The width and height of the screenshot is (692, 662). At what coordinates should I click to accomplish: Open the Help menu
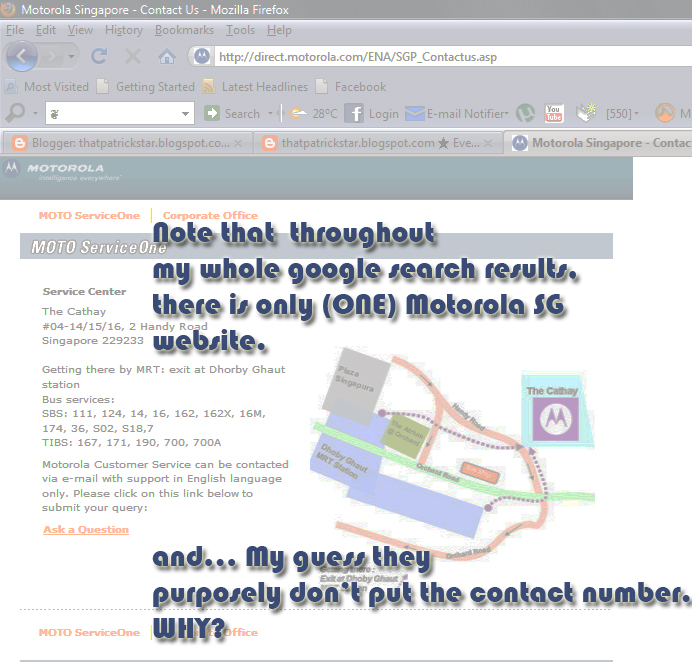(x=279, y=30)
